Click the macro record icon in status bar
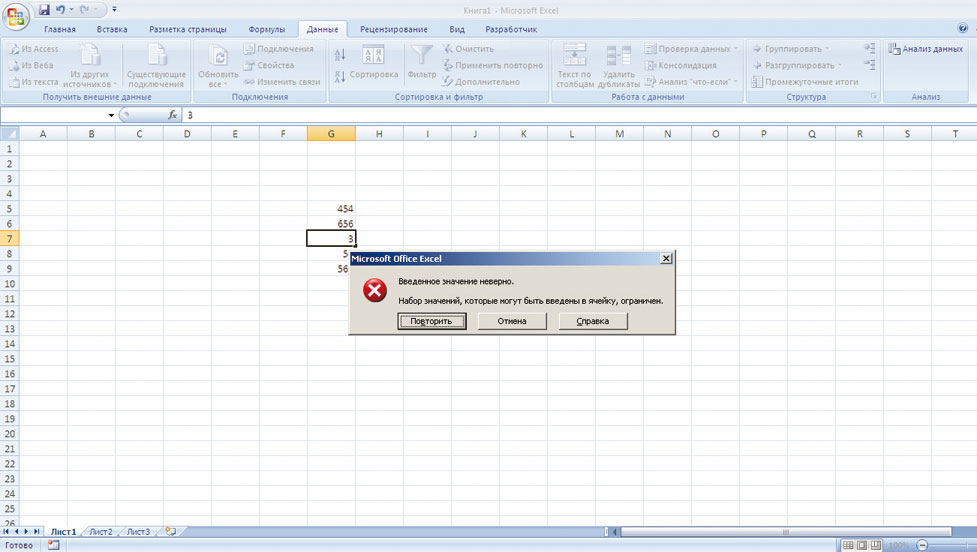Image resolution: width=977 pixels, height=552 pixels. coord(54,545)
